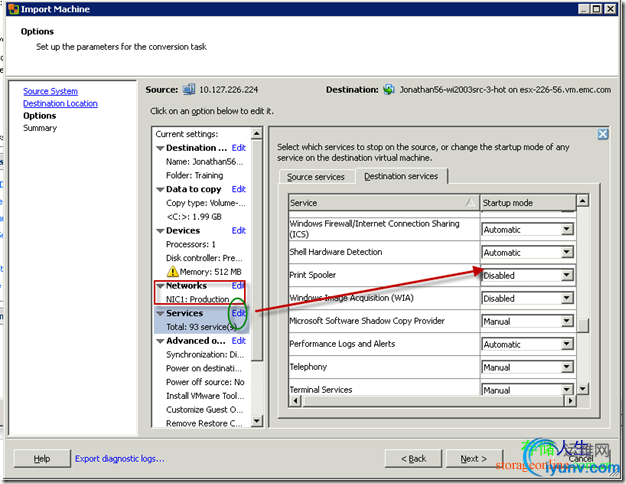
Task: Click the Import Machine title bar icon
Action: pyautogui.click(x=13, y=9)
